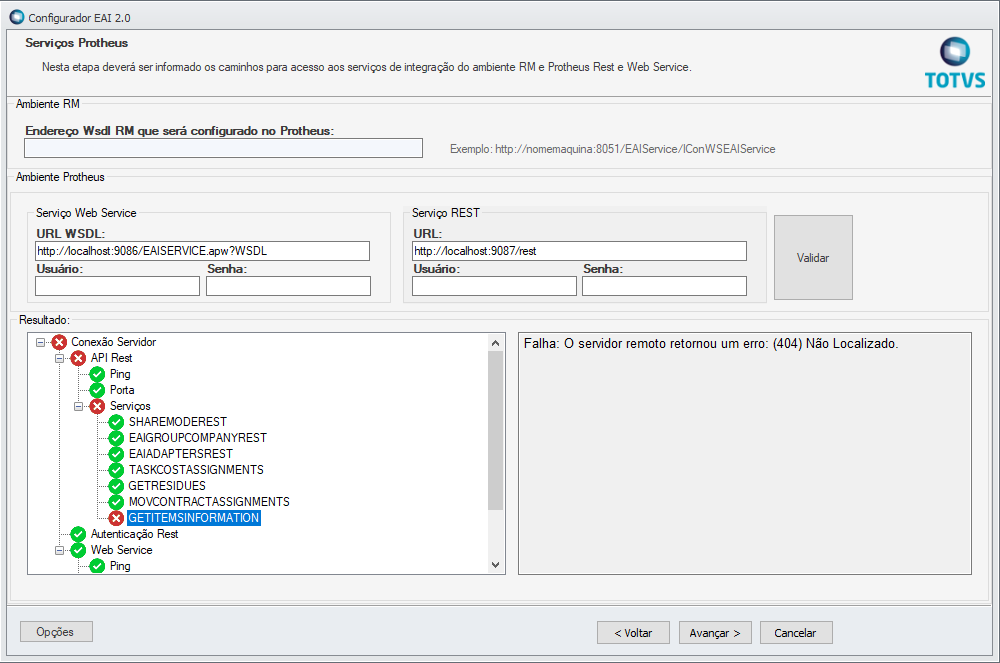
Task: Click the red error icon beside Serviços
Action: tap(97, 406)
